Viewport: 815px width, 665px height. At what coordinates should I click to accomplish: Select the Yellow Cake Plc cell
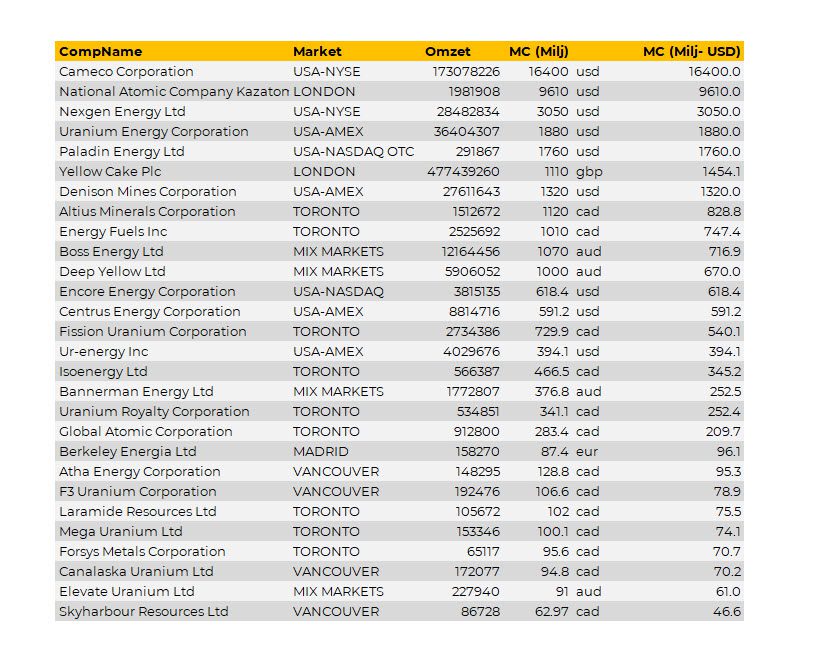[x=110, y=172]
